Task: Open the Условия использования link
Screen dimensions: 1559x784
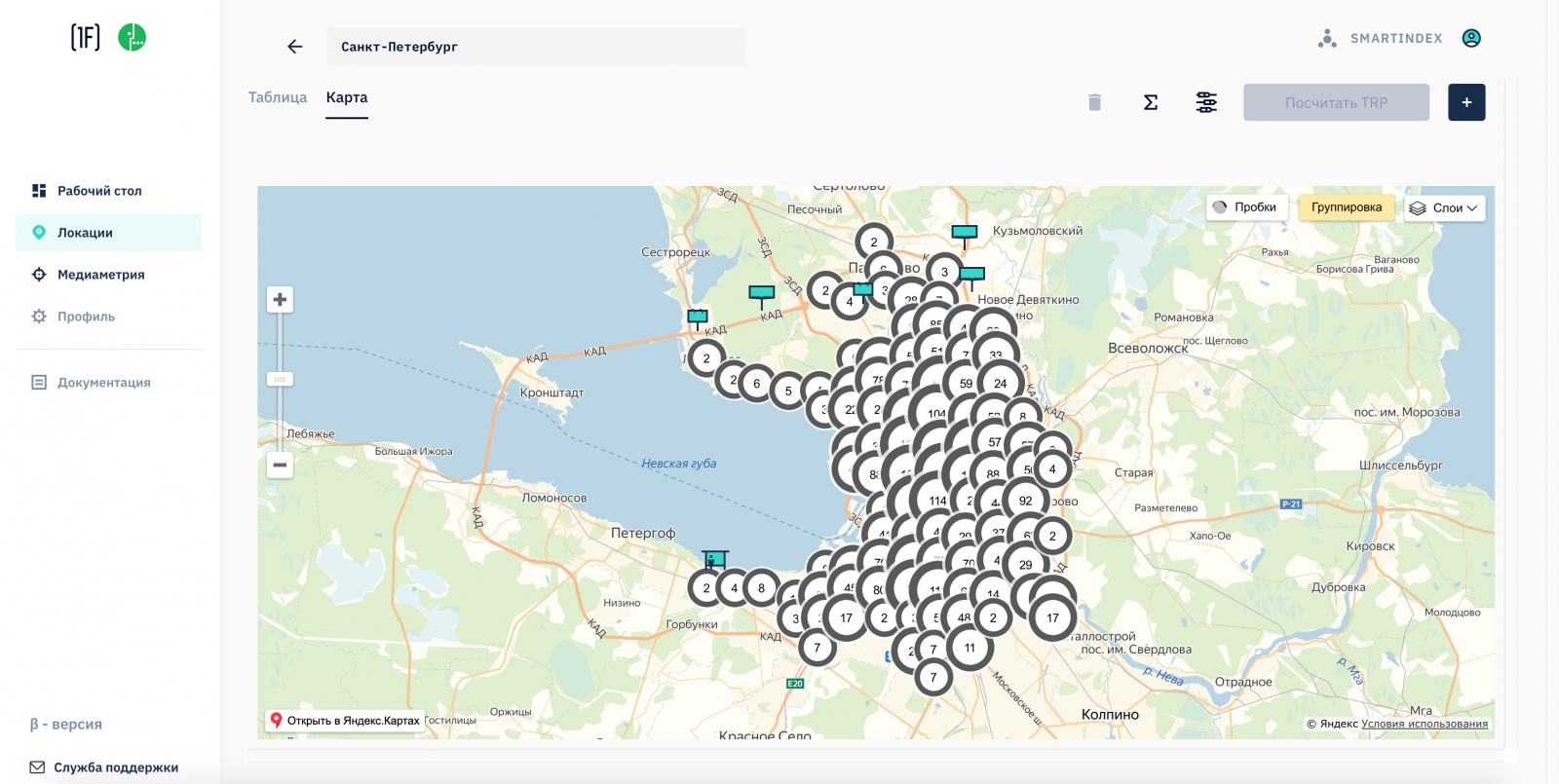Action: coord(1425,724)
